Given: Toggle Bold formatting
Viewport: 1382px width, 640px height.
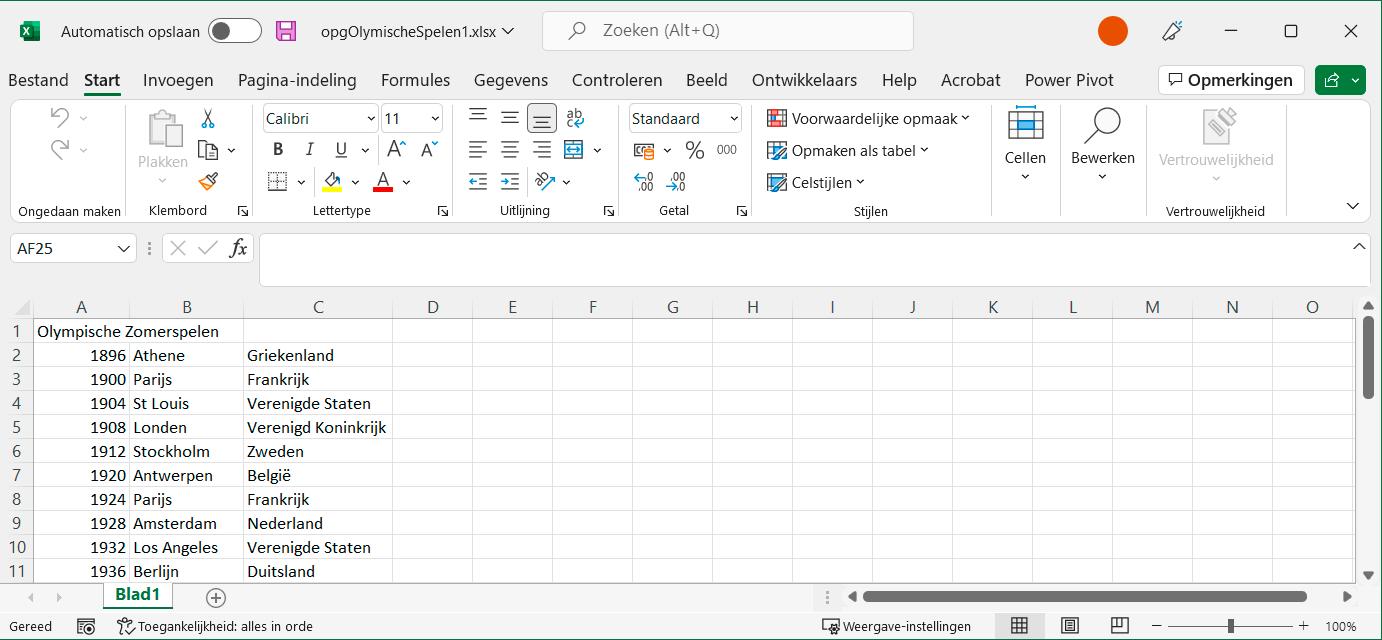Looking at the screenshot, I should click(x=278, y=150).
